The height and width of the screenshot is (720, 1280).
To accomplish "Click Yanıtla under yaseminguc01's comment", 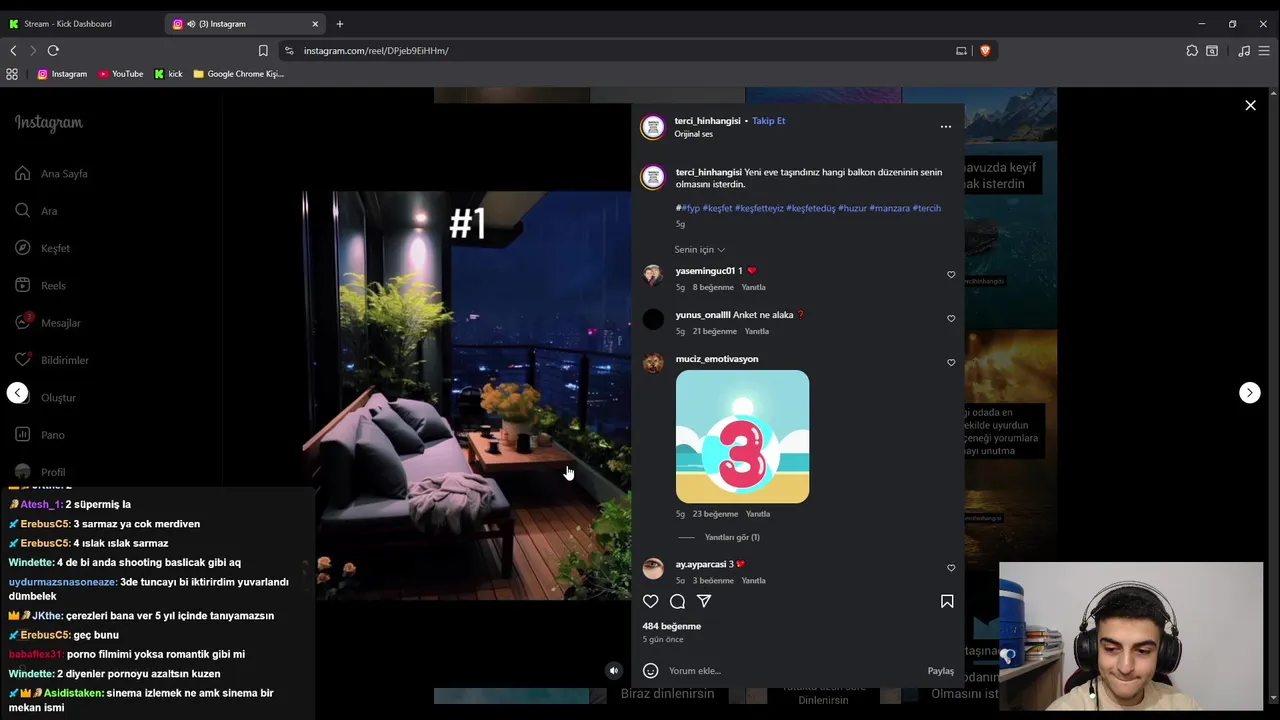I will tap(753, 288).
